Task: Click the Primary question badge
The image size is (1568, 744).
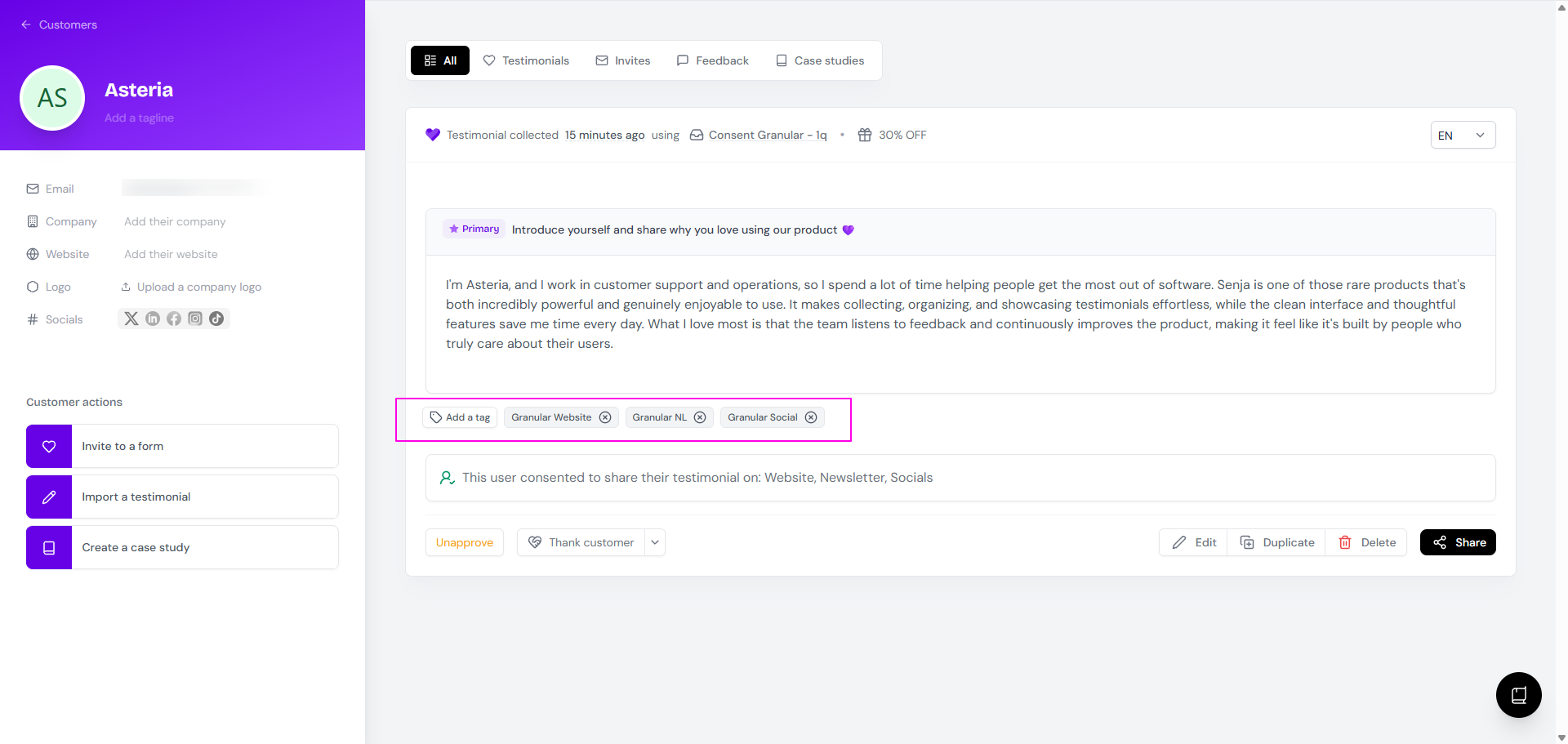Action: 474,229
